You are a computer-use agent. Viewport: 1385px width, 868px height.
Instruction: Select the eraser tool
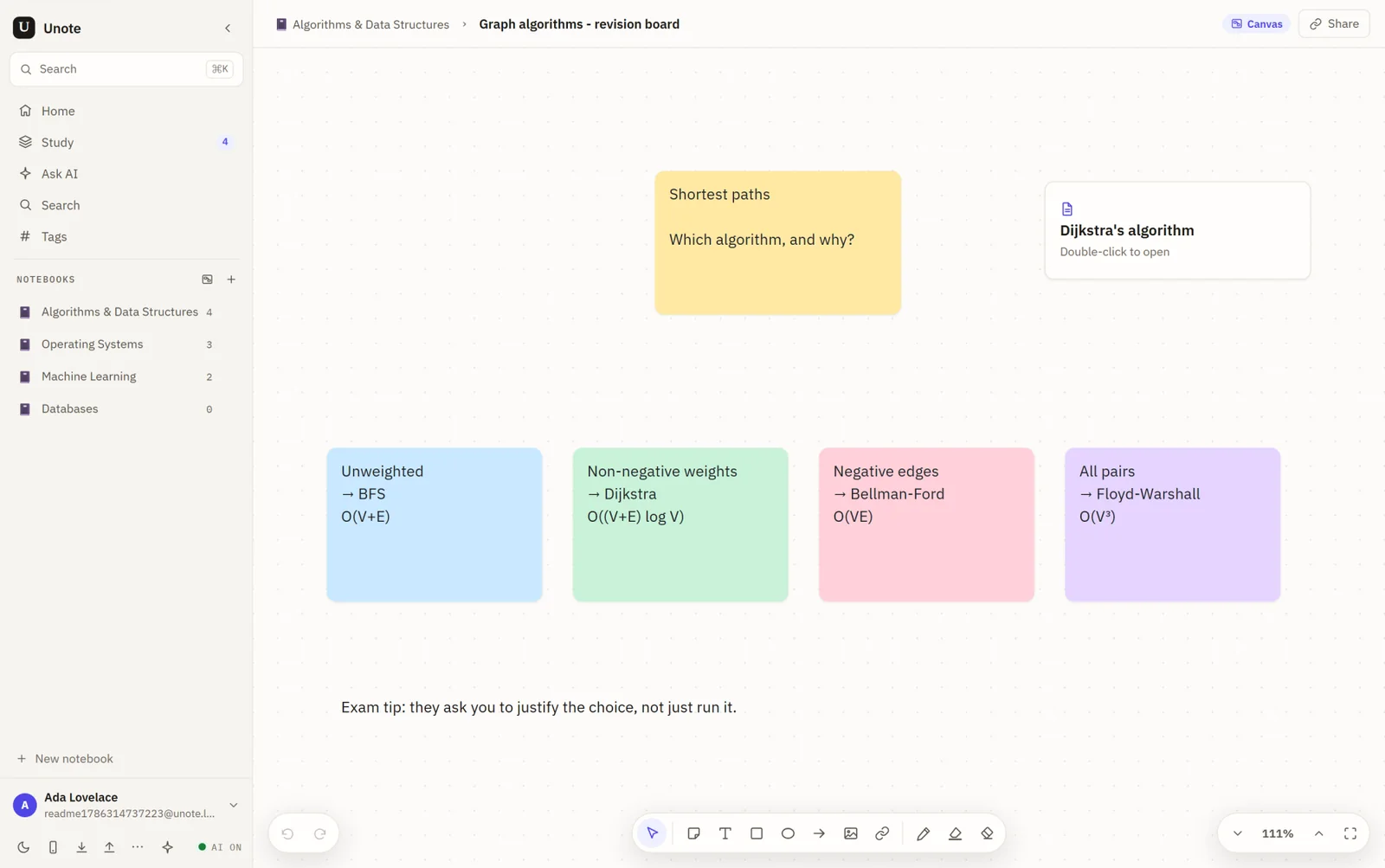click(x=987, y=833)
